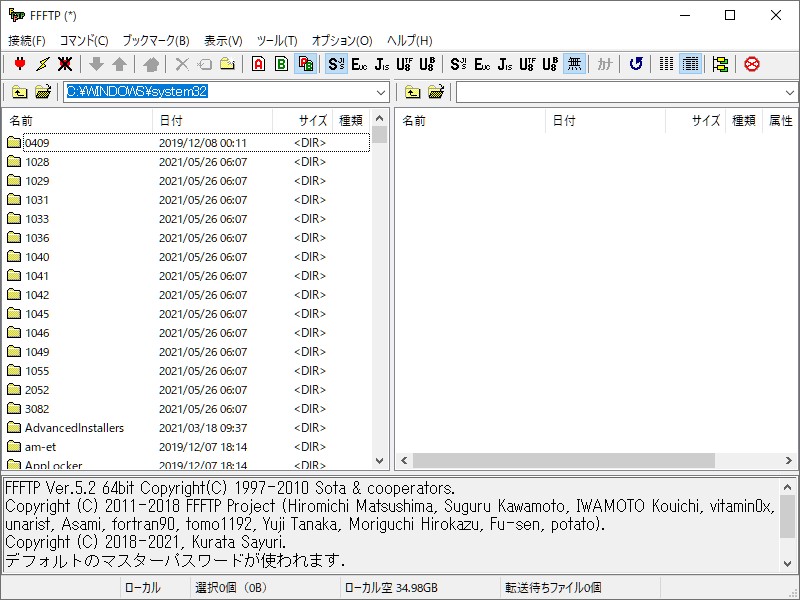Image resolution: width=800 pixels, height=600 pixels.
Task: Change local directory via the open-folder icon
Action: point(44,91)
